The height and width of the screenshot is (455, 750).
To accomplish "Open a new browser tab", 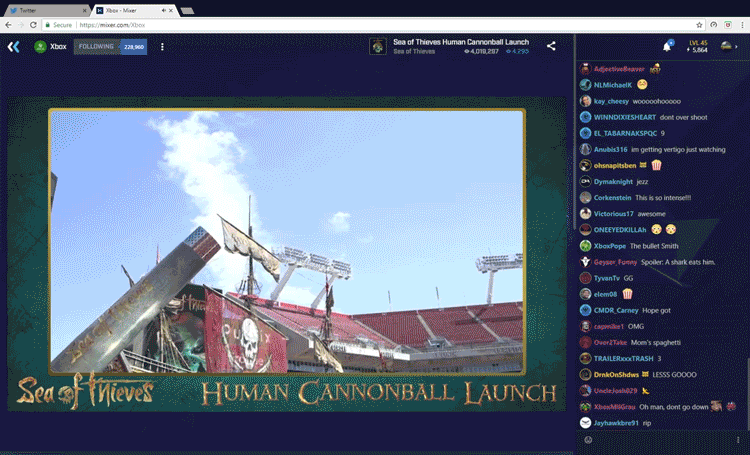I will click(x=188, y=11).
